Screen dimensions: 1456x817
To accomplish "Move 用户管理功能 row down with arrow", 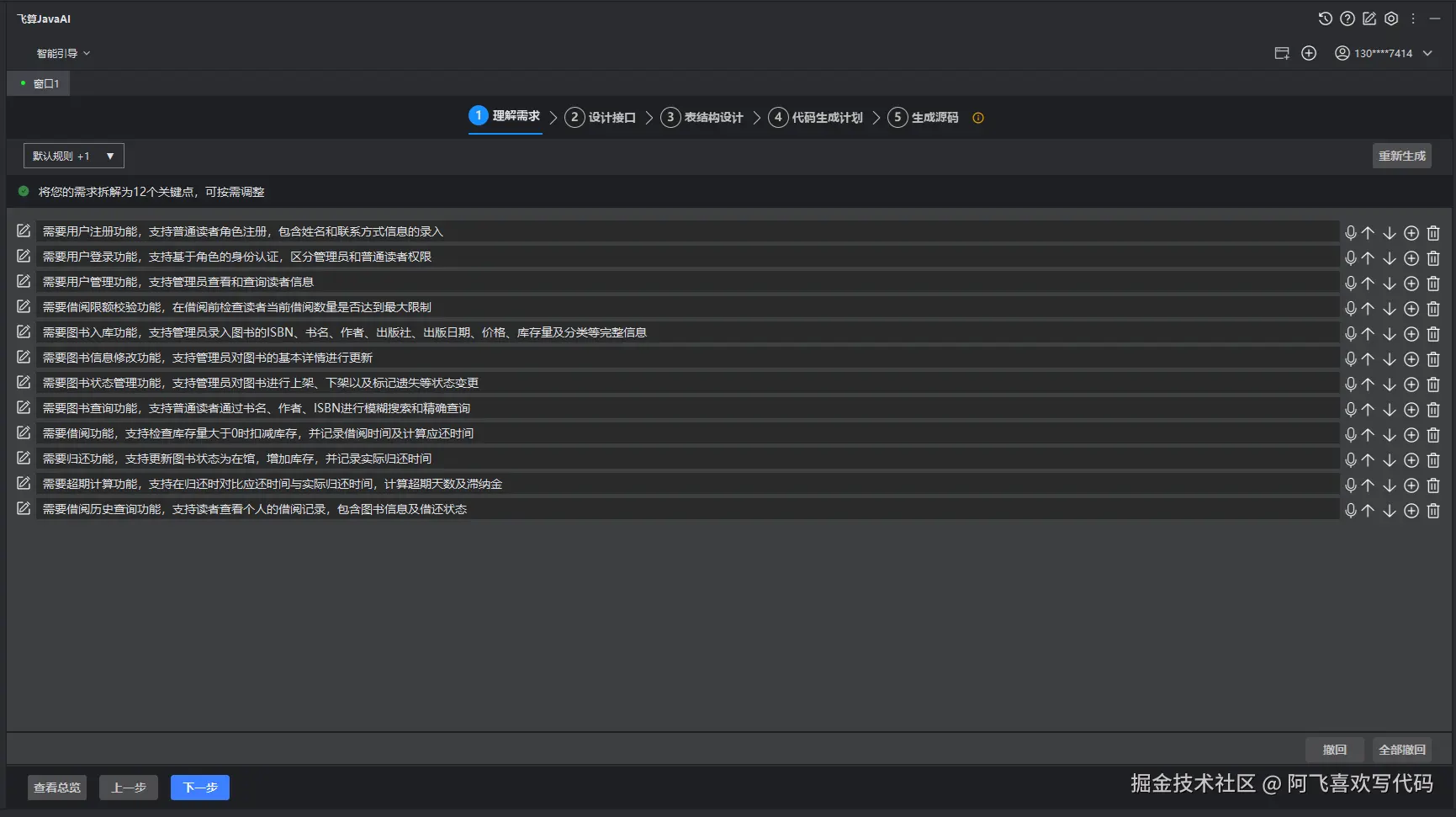I will [x=1390, y=284].
